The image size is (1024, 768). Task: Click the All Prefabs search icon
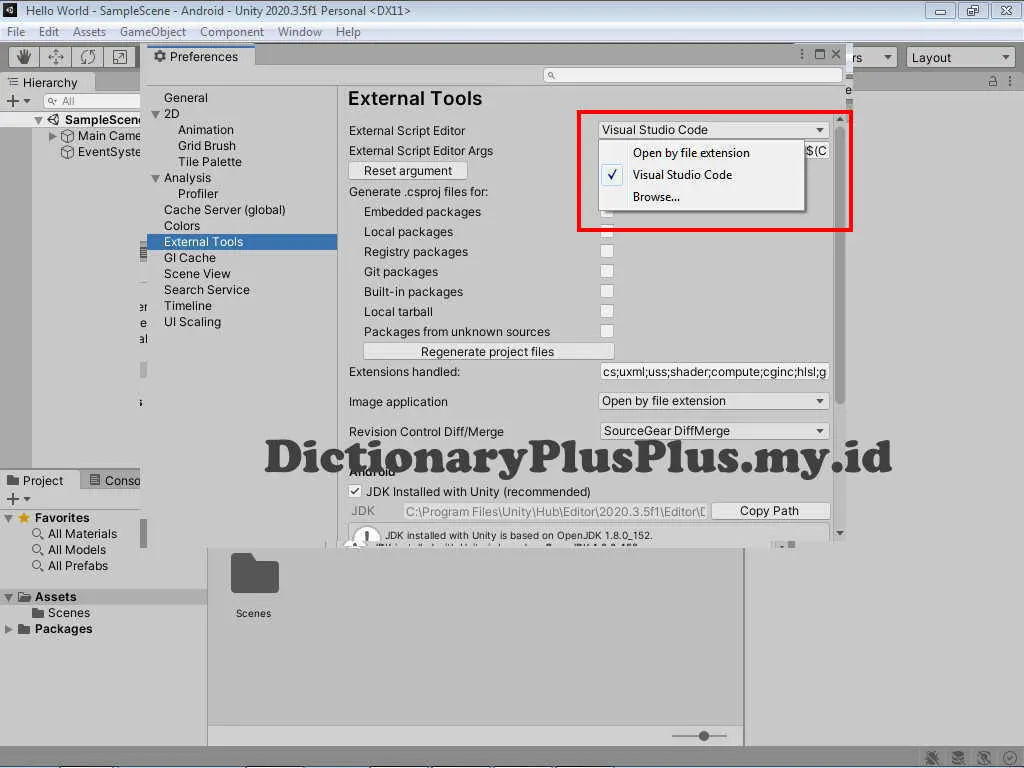(x=38, y=566)
